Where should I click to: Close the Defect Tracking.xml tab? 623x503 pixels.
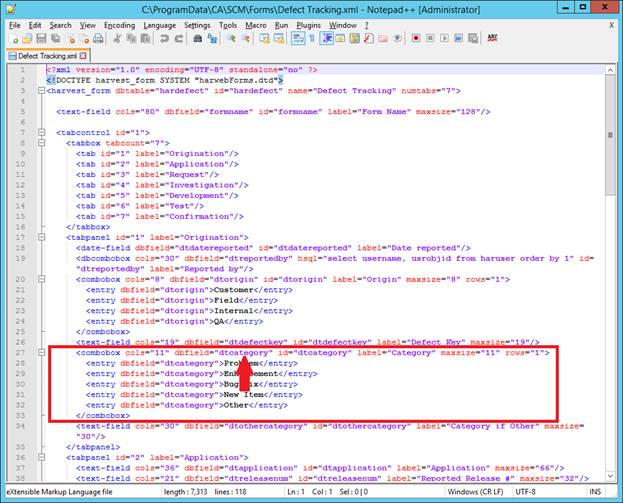[84, 55]
